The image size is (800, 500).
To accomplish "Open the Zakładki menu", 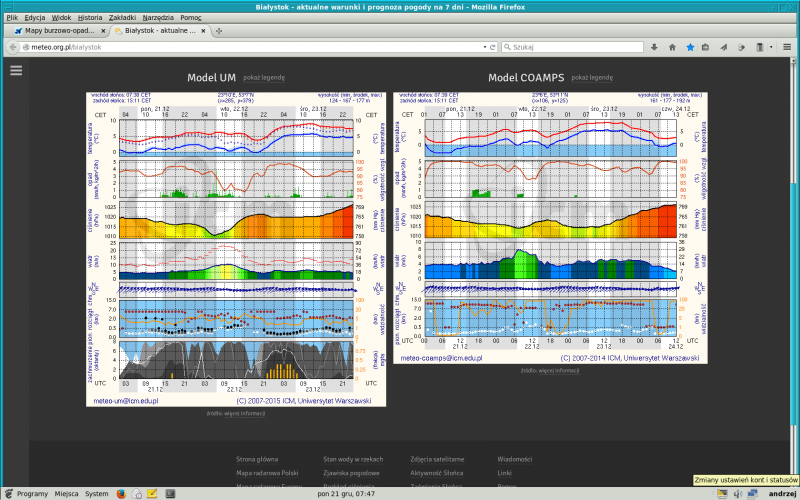I will (122, 18).
